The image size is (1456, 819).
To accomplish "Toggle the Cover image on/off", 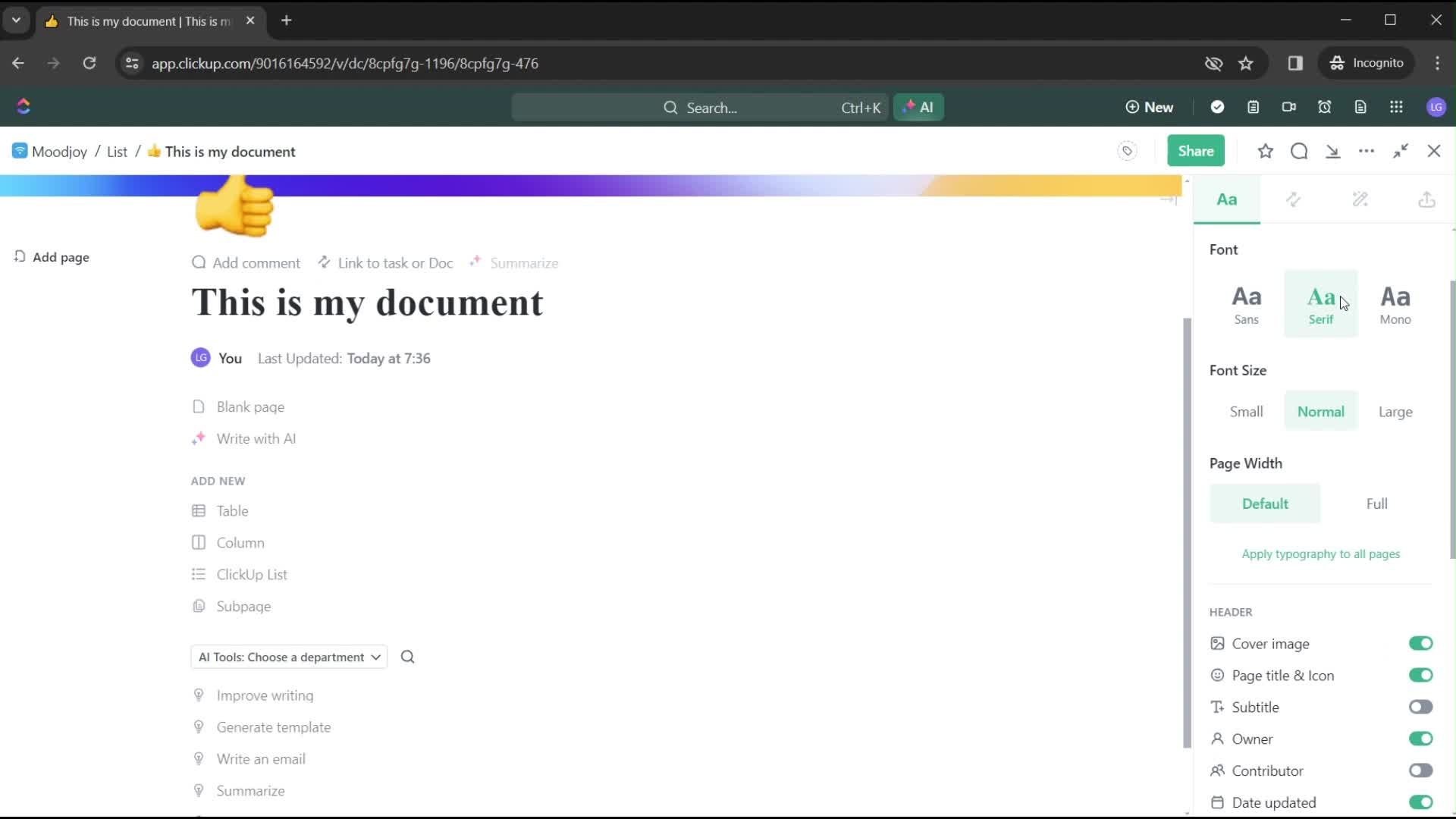I will [x=1421, y=643].
